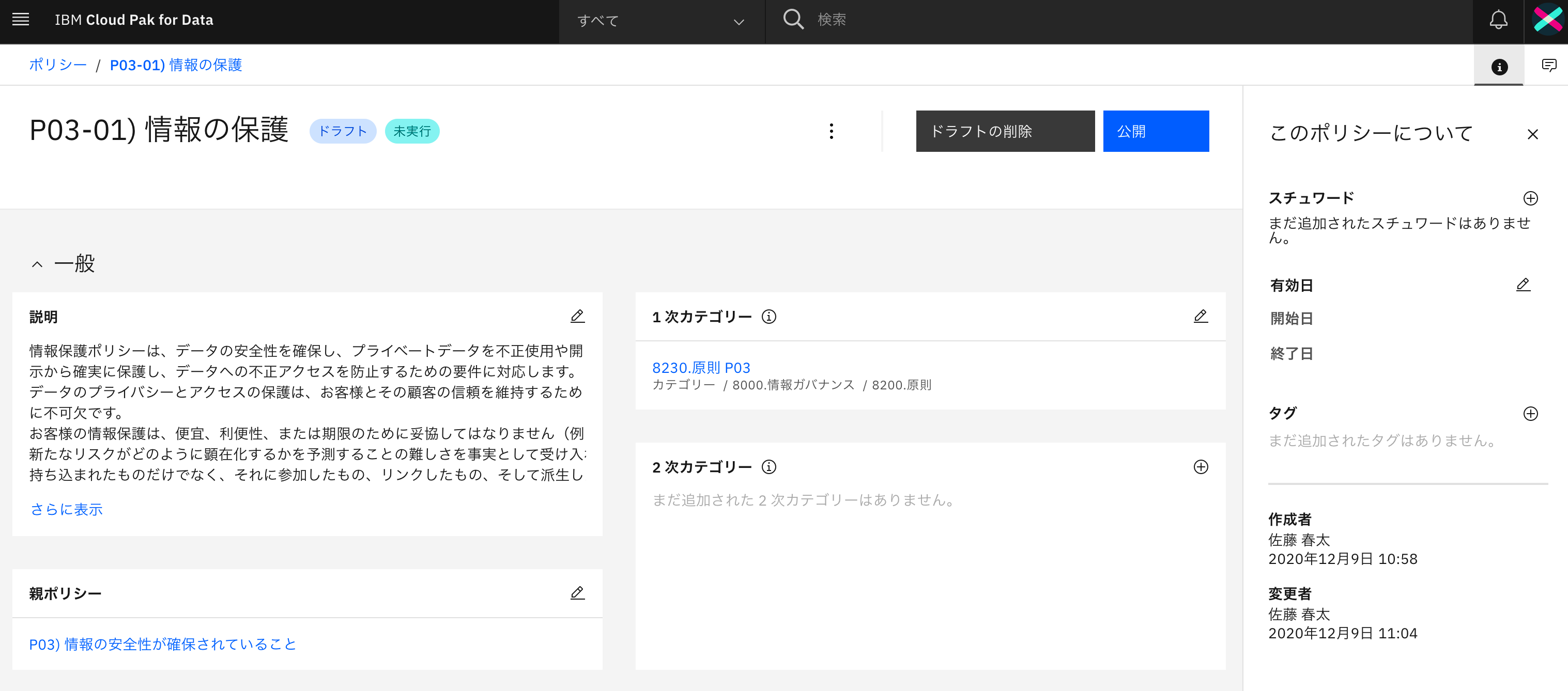Add a tag with plus icon

(x=1530, y=414)
